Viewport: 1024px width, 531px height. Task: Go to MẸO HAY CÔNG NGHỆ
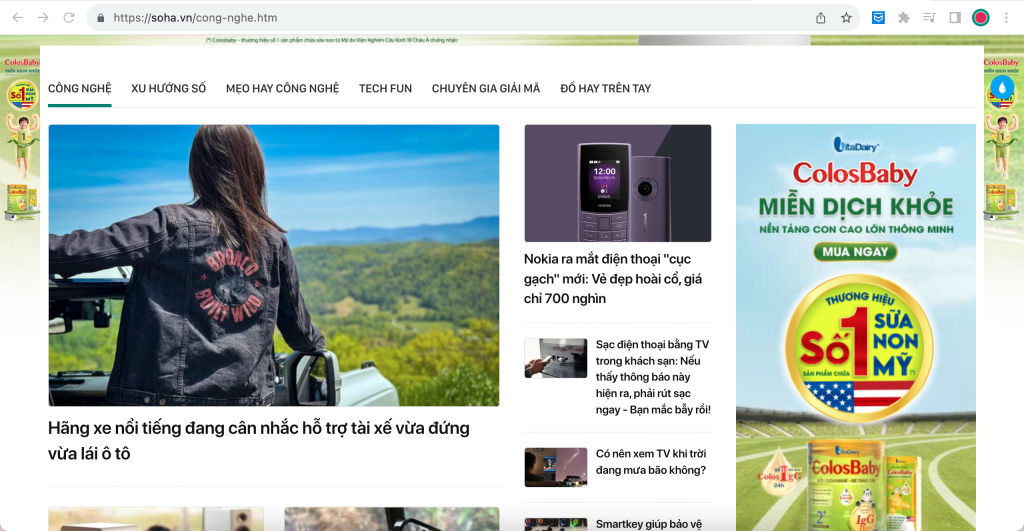point(282,89)
